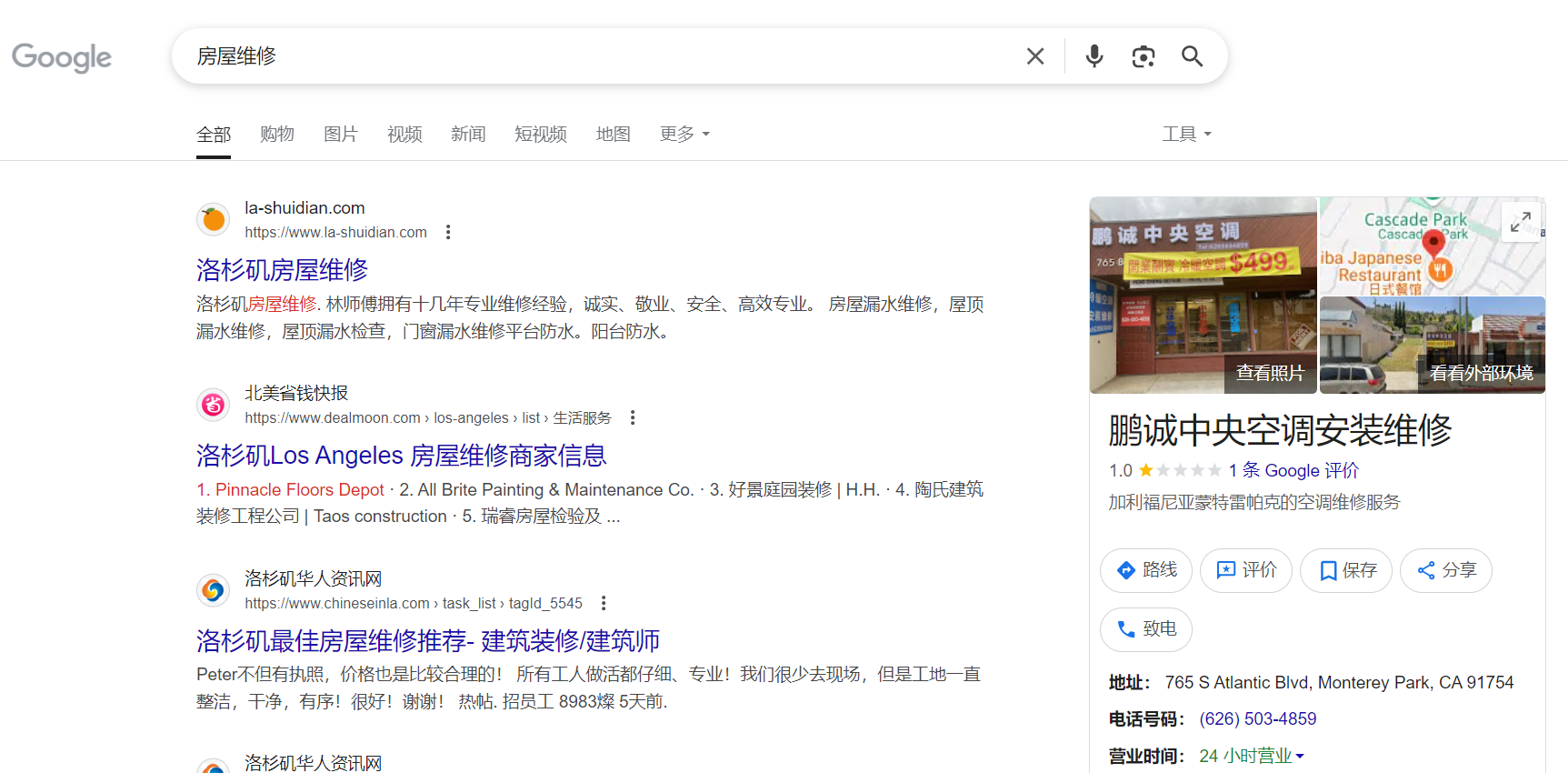Image resolution: width=1568 pixels, height=773 pixels.
Task: Call the business via 致电 button
Action: 1146,629
